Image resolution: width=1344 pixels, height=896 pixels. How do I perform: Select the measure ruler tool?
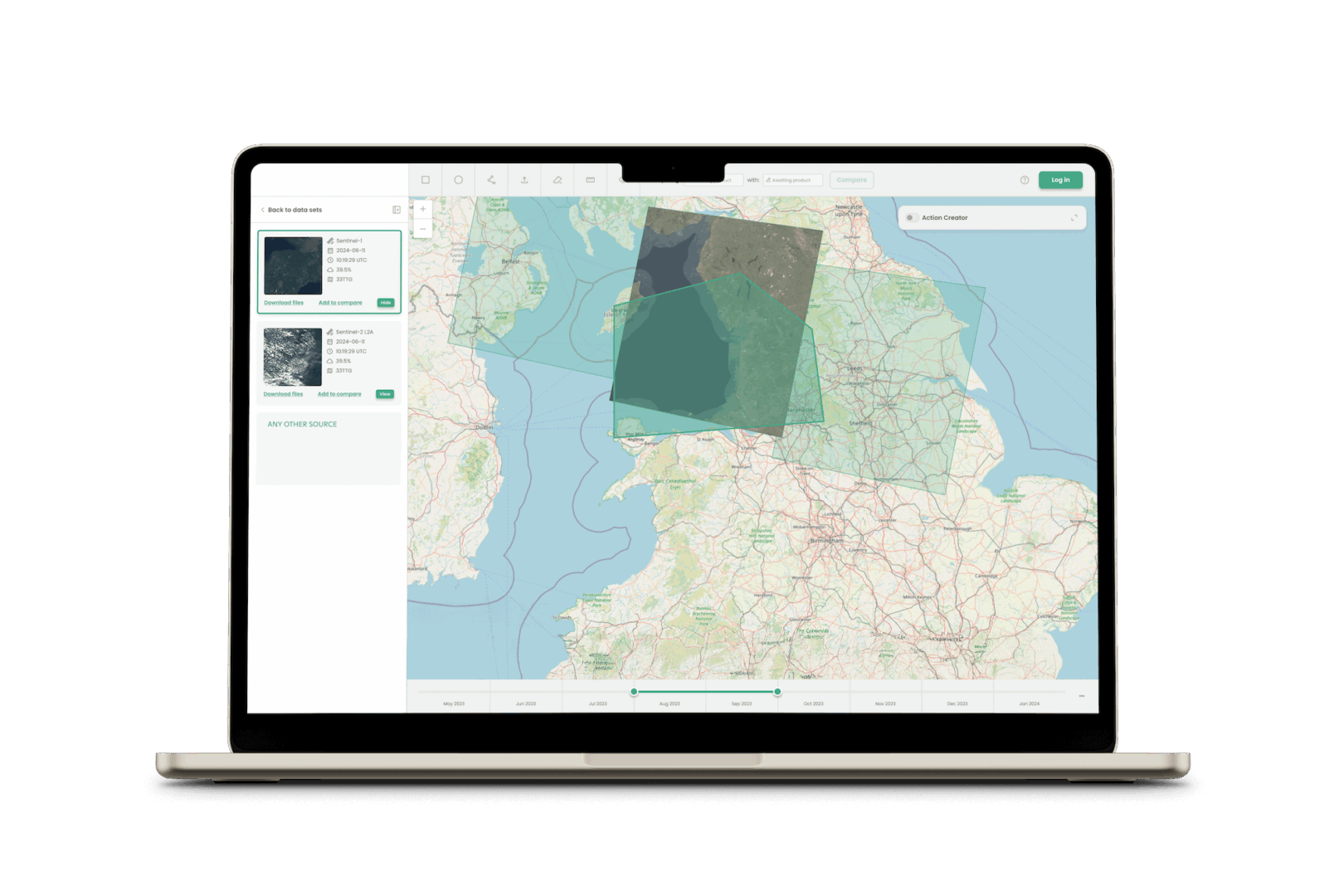click(591, 180)
